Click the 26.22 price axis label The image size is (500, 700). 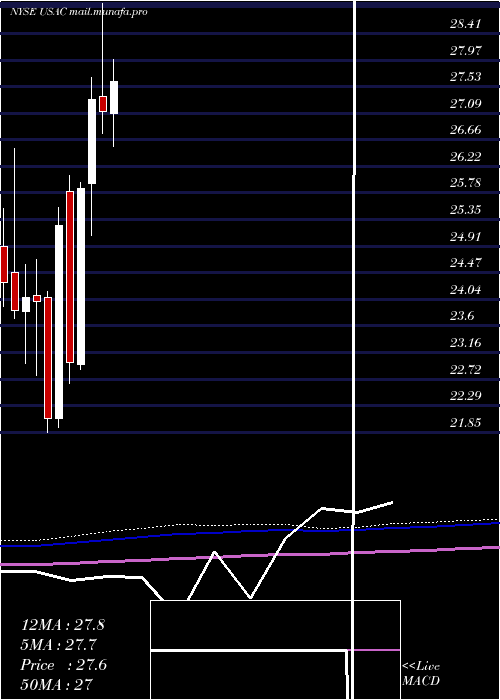[x=466, y=157]
